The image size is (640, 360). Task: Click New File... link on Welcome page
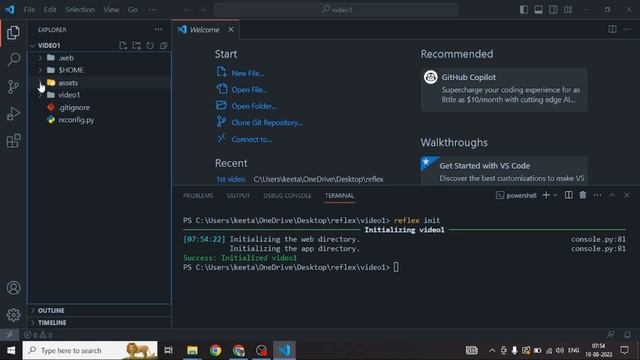pyautogui.click(x=247, y=73)
